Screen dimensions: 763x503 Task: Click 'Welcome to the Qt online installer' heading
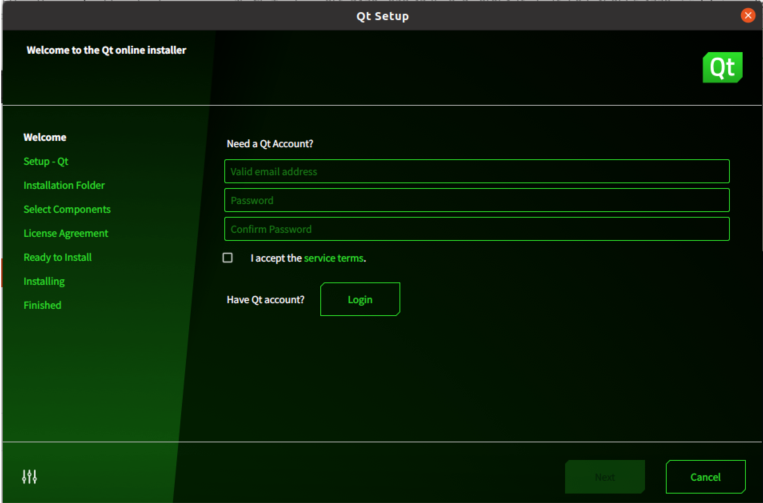point(106,50)
